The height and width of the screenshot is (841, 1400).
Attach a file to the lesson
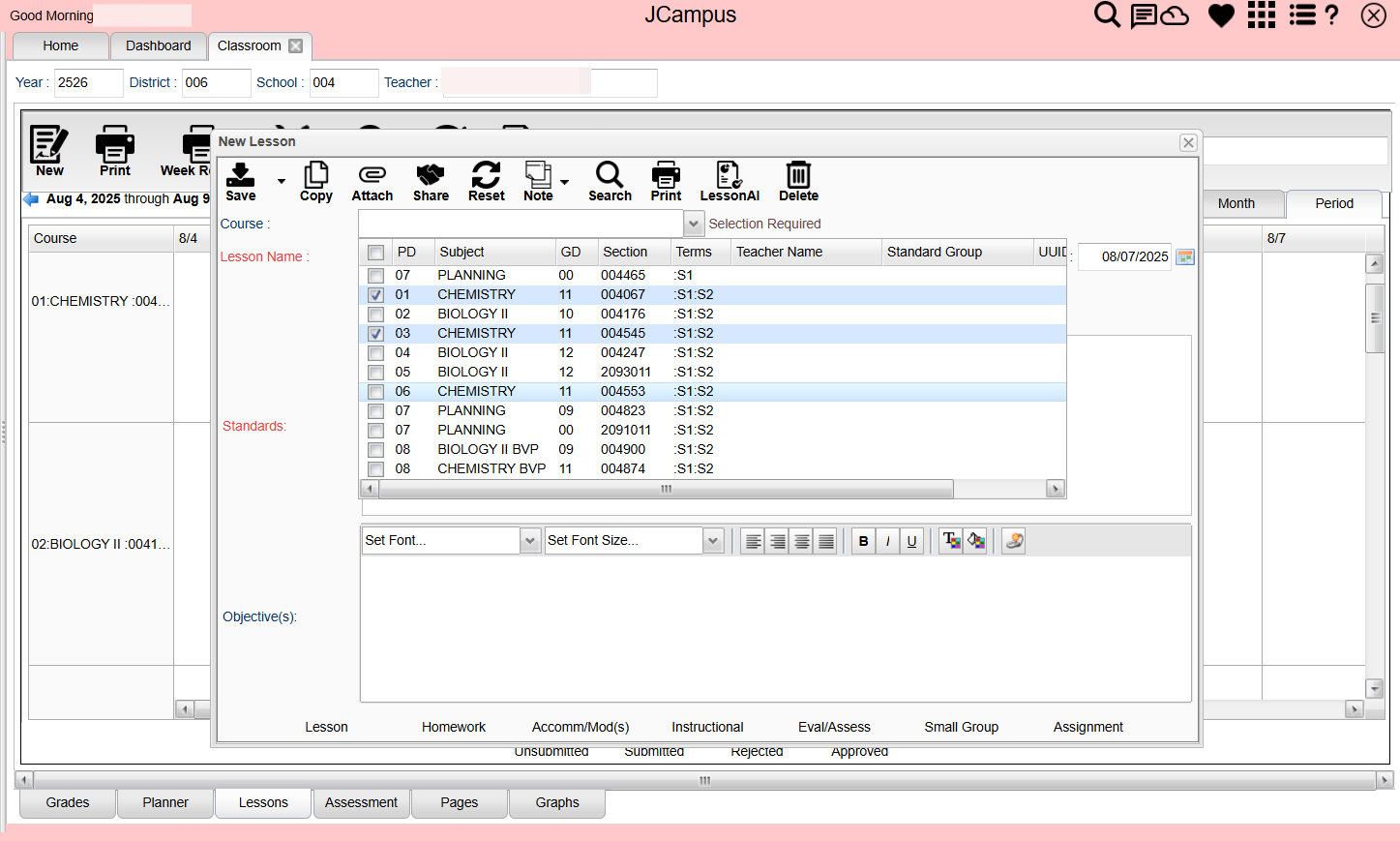click(x=372, y=181)
